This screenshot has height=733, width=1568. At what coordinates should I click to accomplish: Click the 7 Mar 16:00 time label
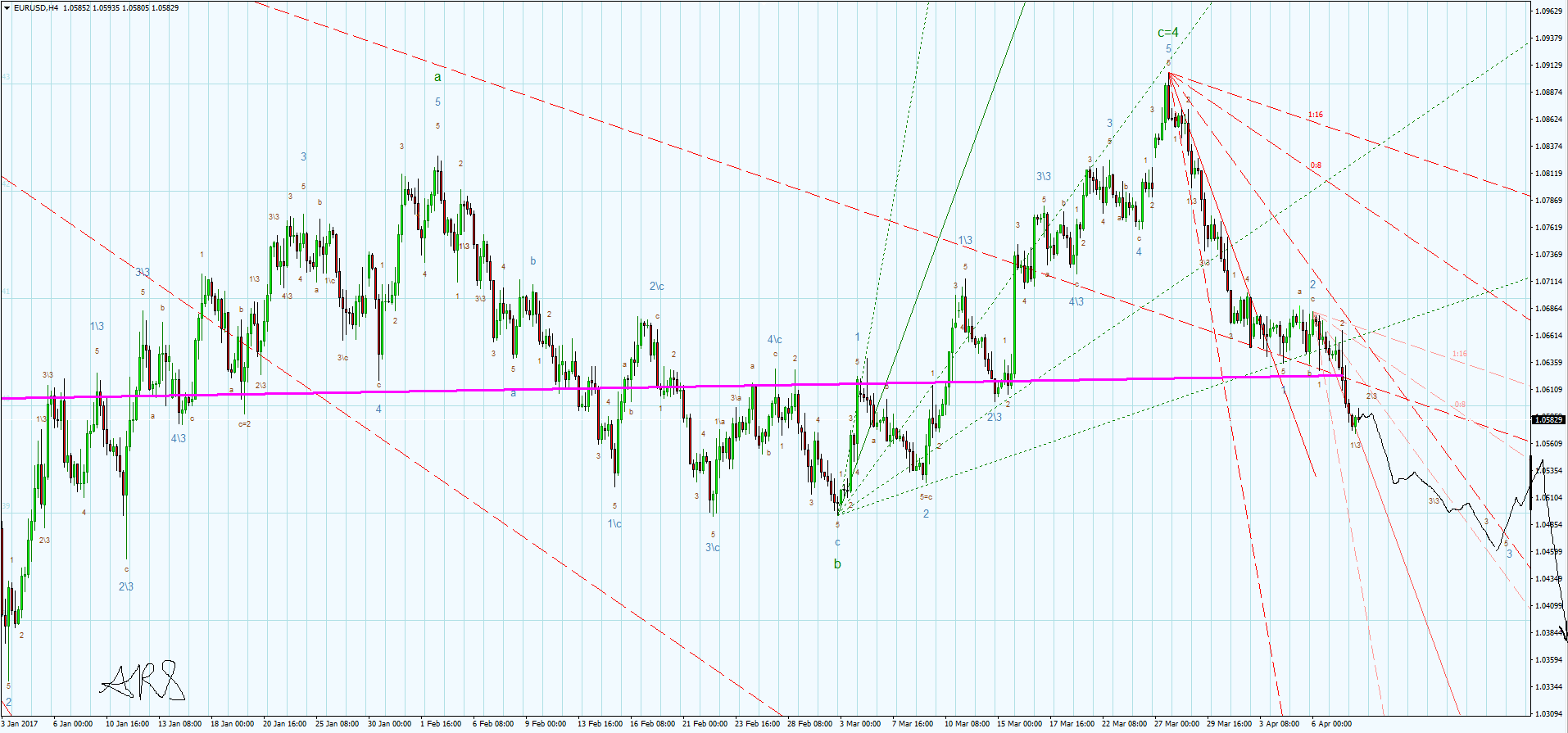pyautogui.click(x=913, y=724)
